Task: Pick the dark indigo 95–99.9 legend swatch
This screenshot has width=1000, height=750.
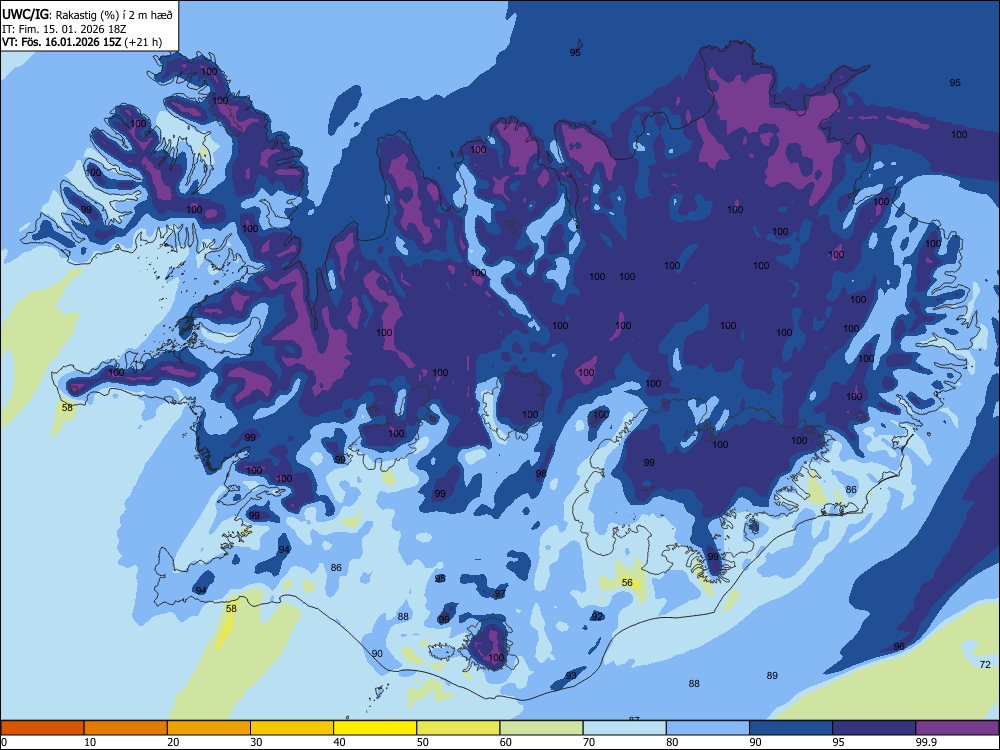Action: [x=874, y=728]
